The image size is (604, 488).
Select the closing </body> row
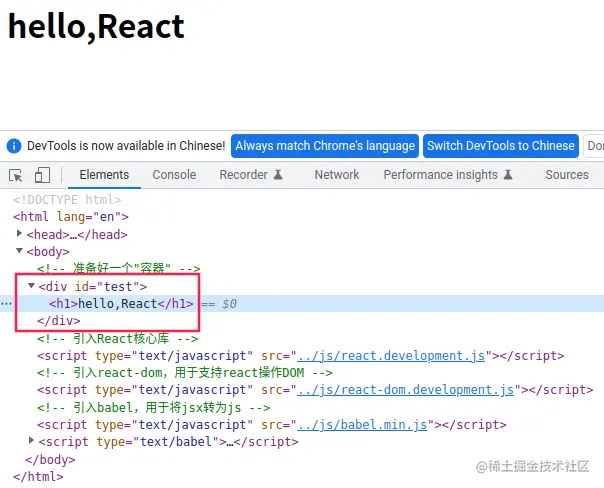50,459
